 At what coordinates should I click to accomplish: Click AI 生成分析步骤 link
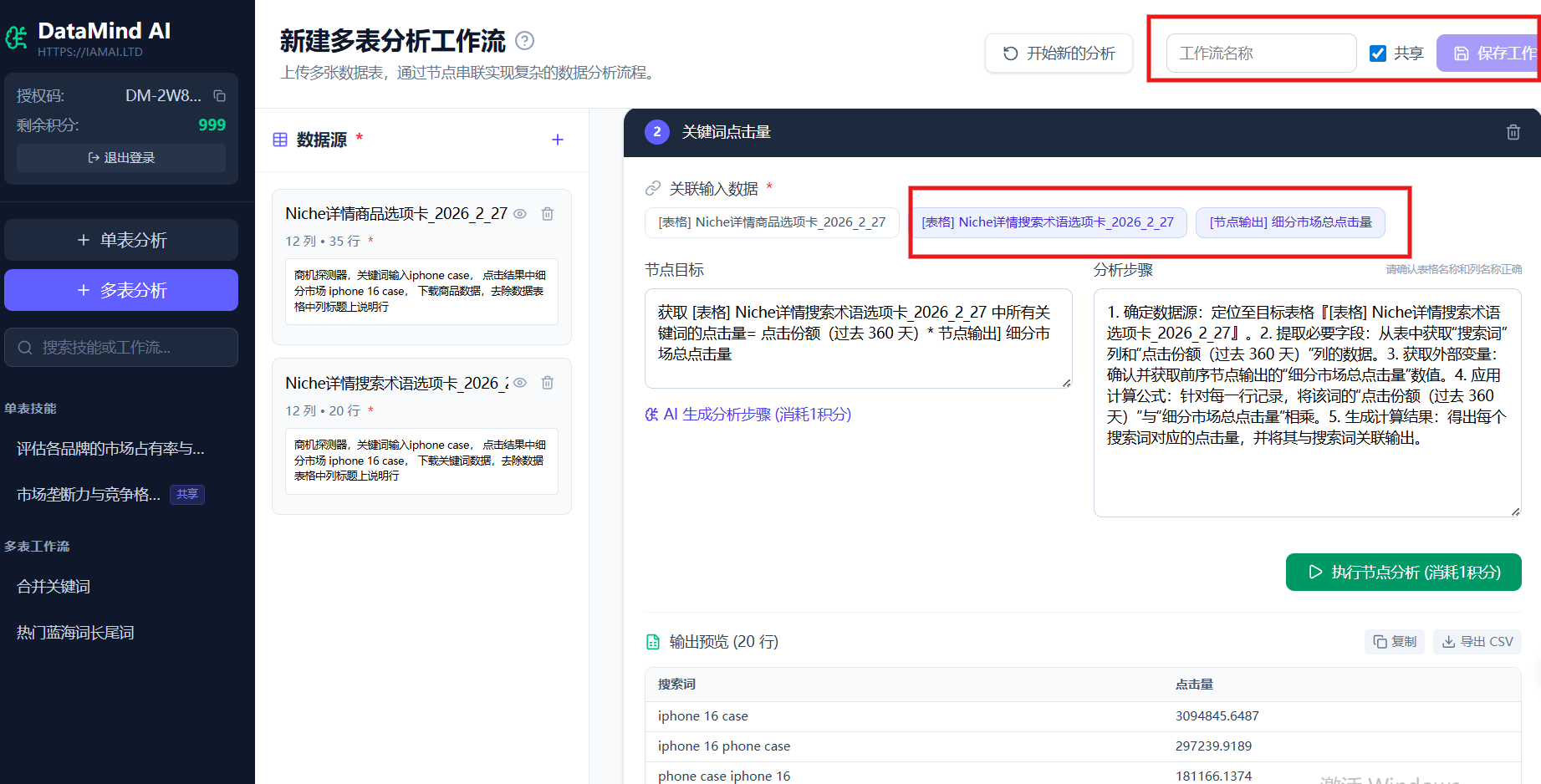click(748, 415)
